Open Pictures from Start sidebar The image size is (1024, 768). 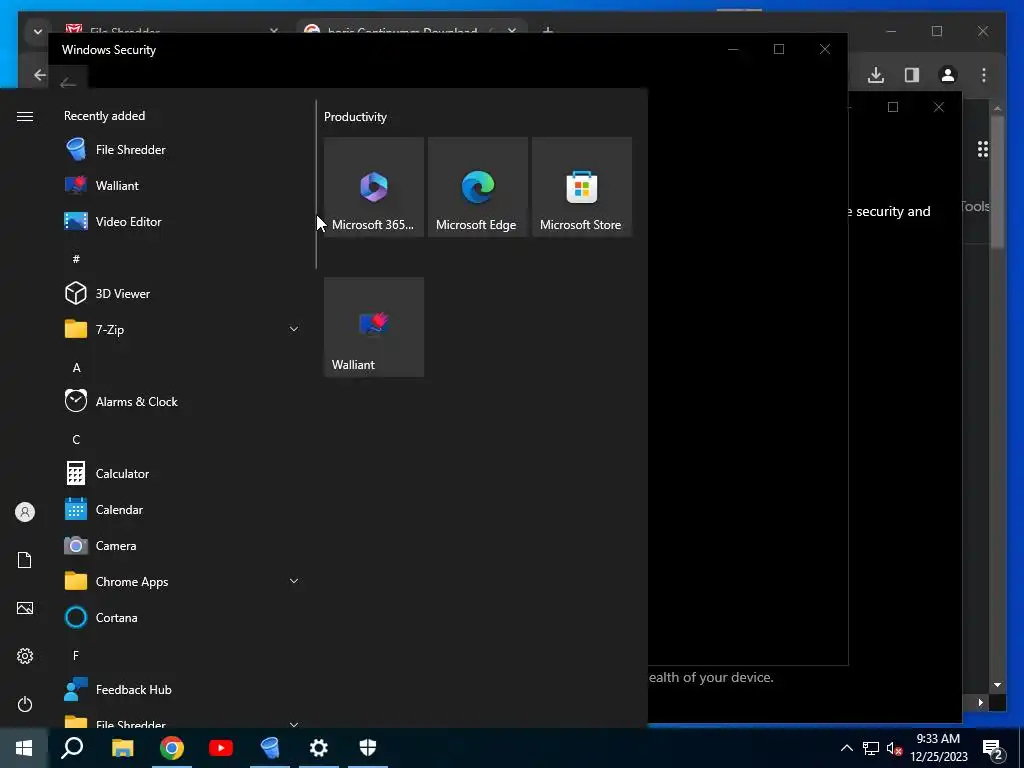[25, 608]
